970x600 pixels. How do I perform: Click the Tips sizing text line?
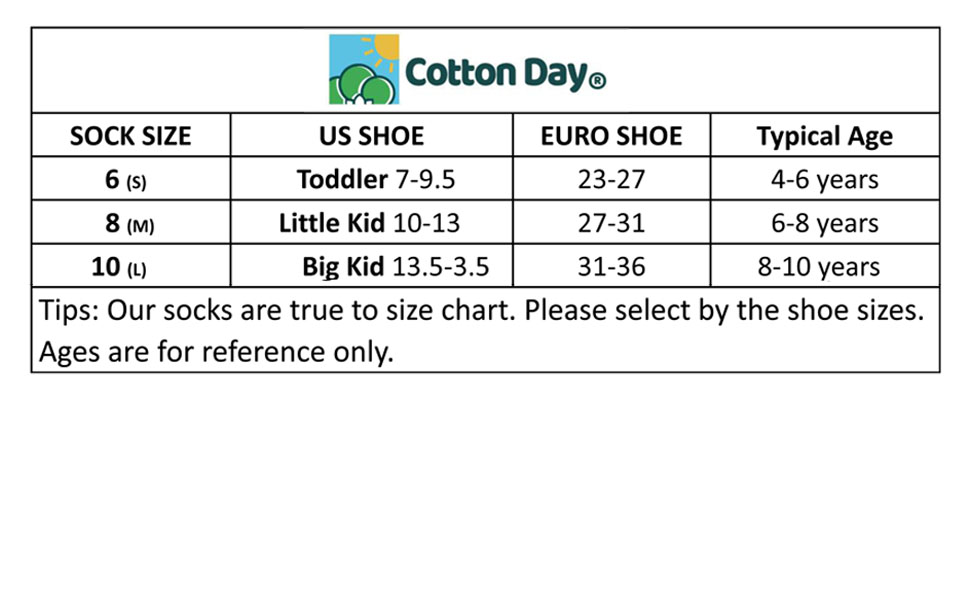pos(480,310)
